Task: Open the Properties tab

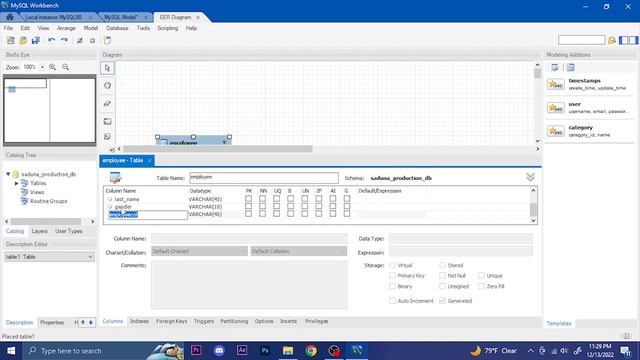Action: (52, 322)
